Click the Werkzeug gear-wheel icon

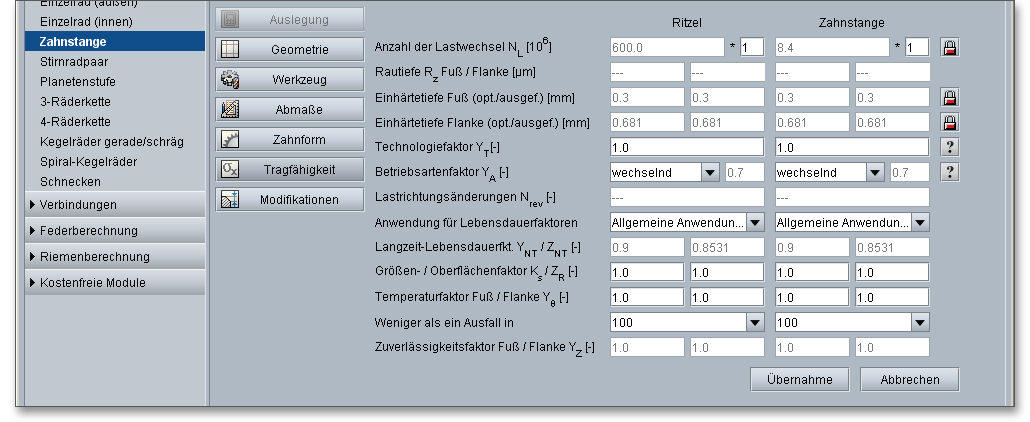pos(229,79)
